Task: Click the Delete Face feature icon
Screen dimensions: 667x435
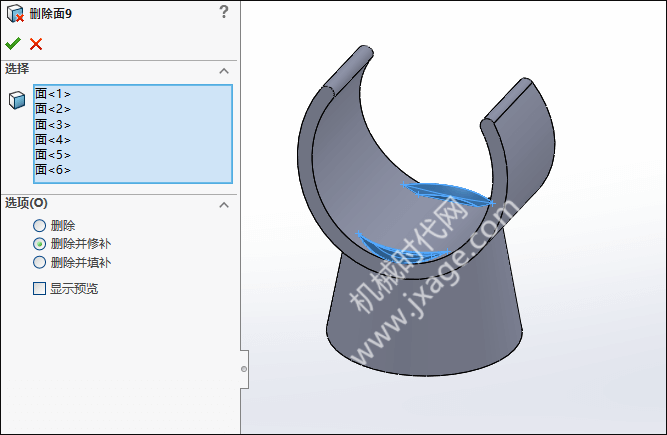Action: click(15, 13)
